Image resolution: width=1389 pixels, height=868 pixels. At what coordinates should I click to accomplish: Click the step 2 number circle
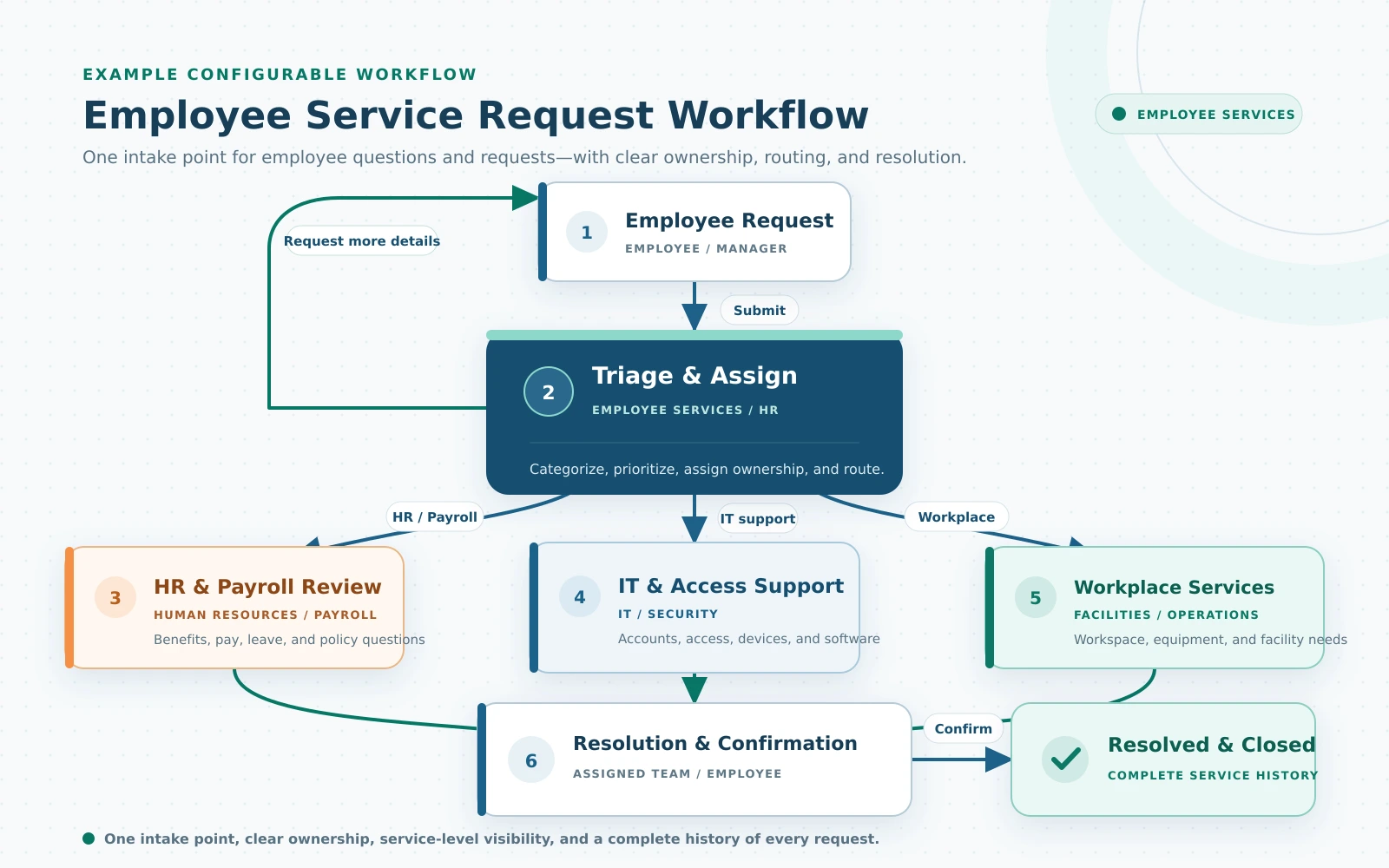pos(549,391)
